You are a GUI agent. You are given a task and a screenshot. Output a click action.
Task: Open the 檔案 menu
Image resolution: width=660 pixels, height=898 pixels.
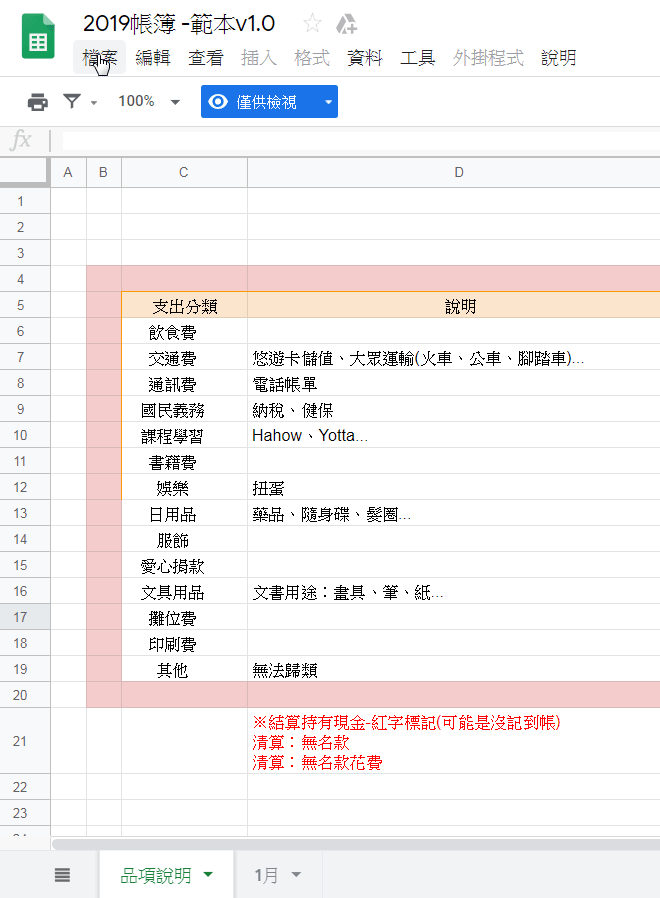tap(100, 57)
